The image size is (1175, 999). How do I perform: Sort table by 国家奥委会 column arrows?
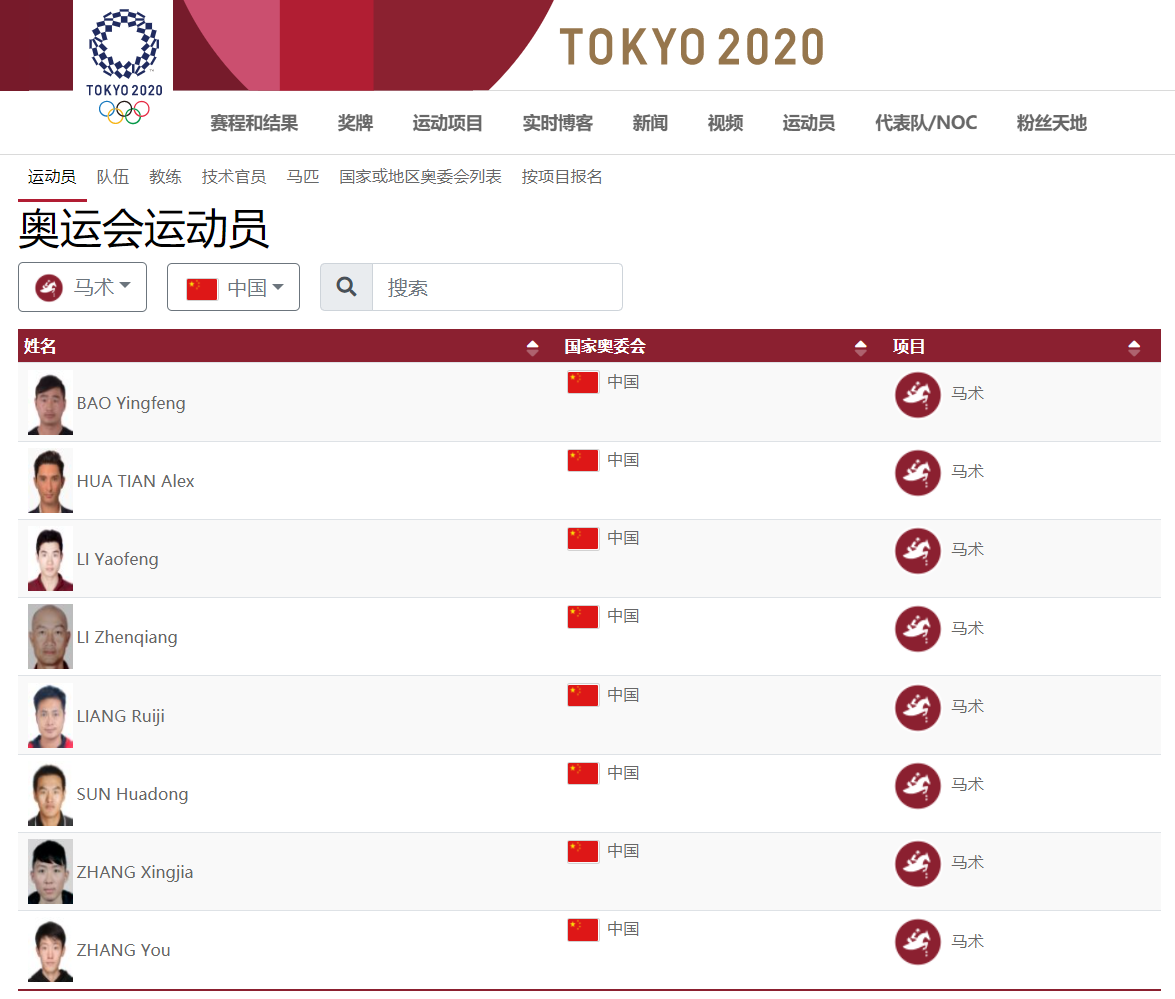click(x=860, y=347)
